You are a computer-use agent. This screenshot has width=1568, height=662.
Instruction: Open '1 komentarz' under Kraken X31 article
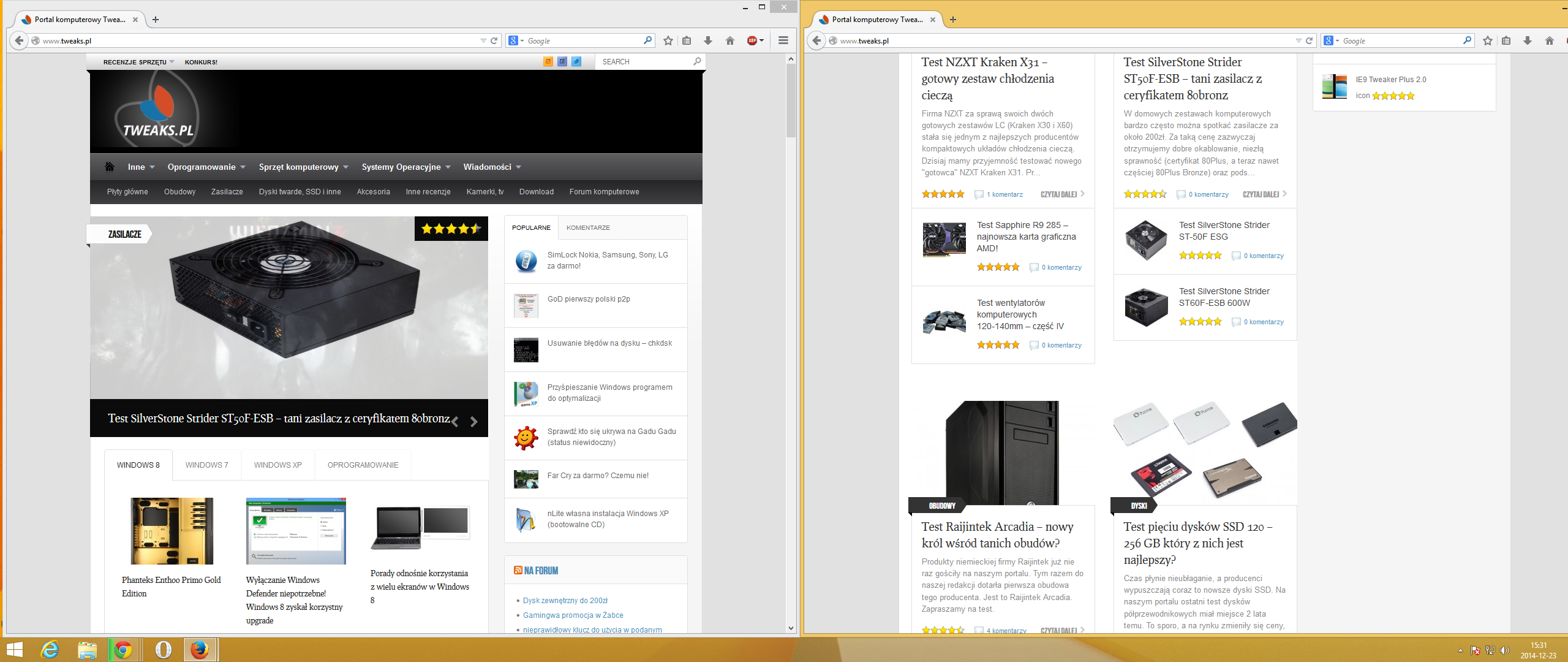coord(1005,194)
